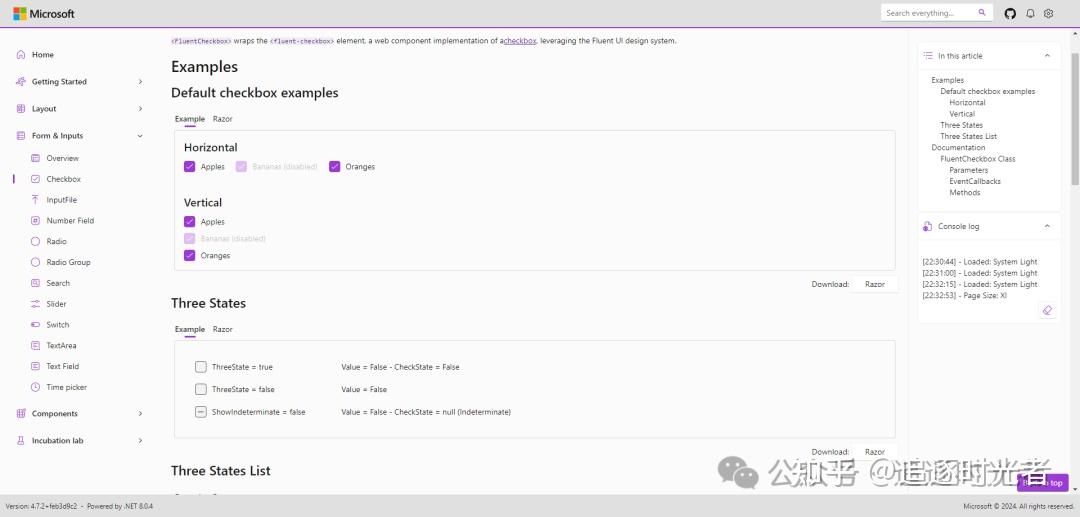Focus the Search everything input field
Screen dimensions: 1080x517
927,13
